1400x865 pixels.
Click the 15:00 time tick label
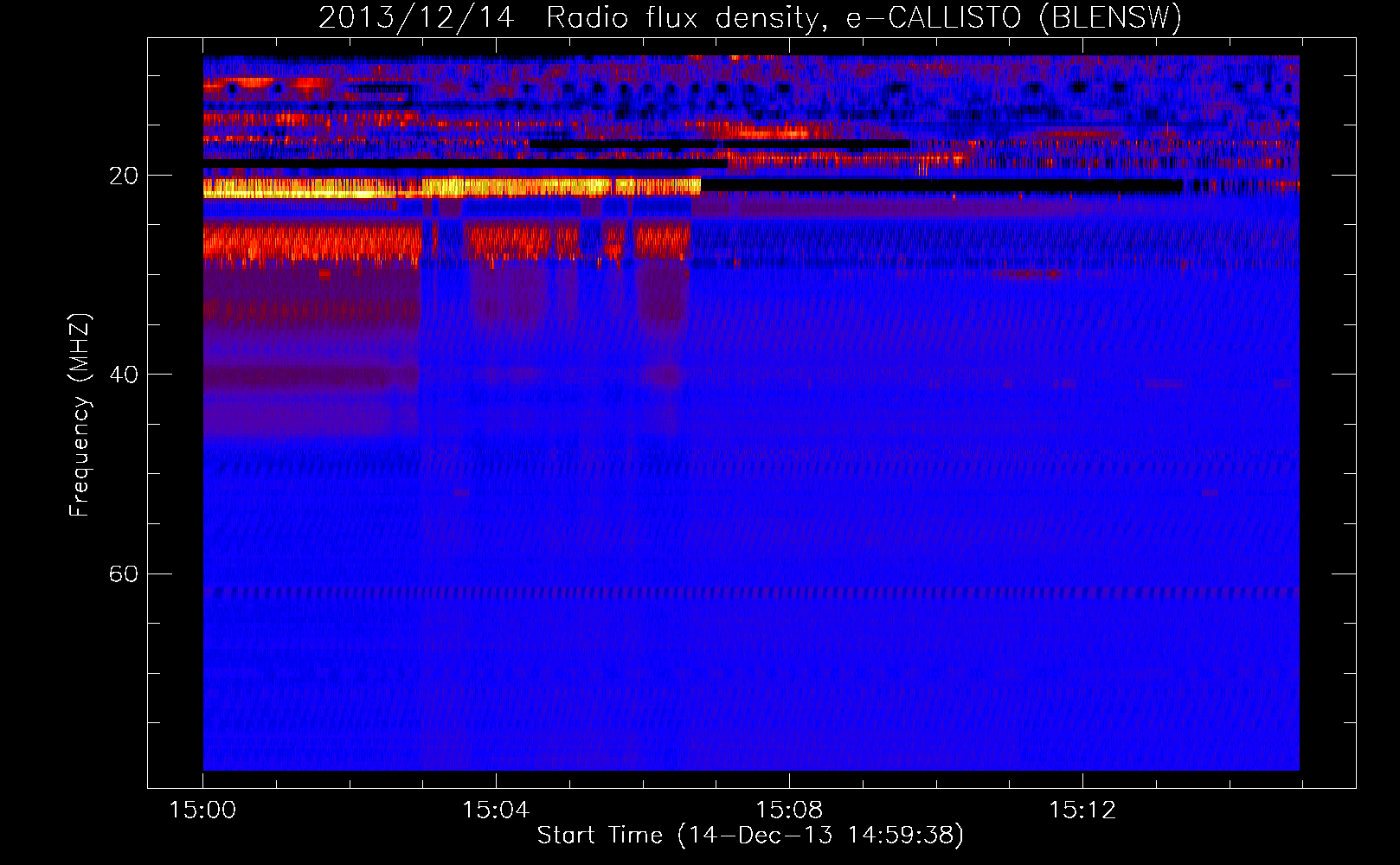(202, 810)
